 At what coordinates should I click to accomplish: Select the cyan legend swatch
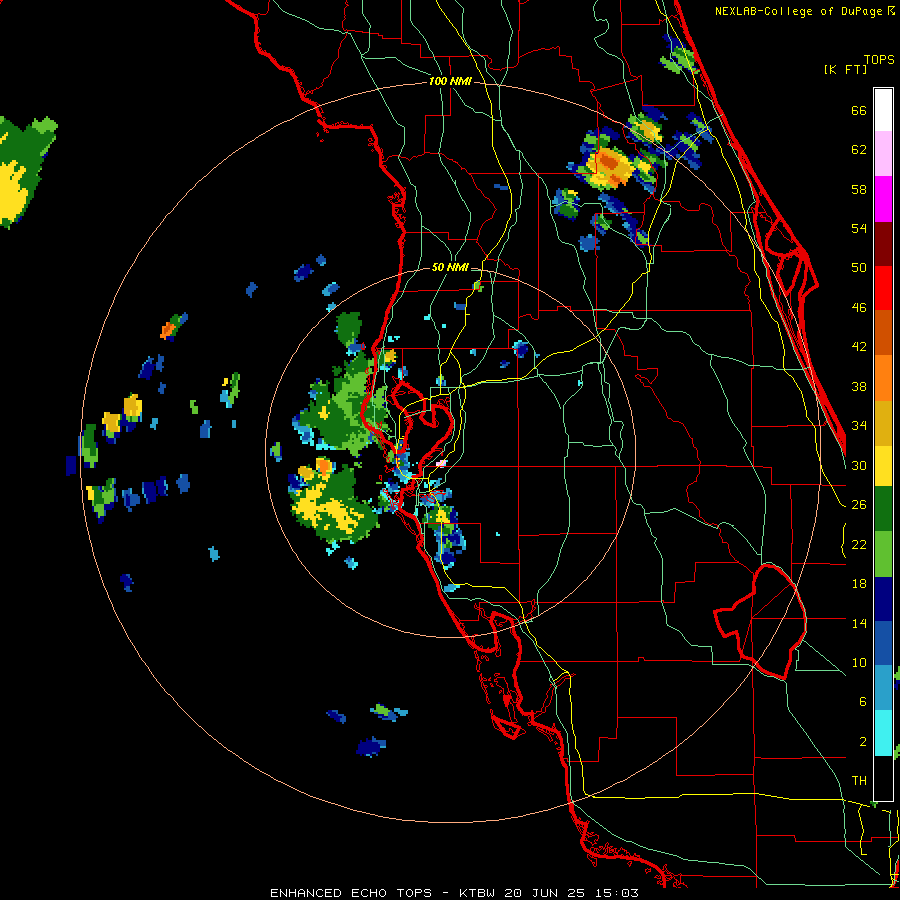[883, 733]
